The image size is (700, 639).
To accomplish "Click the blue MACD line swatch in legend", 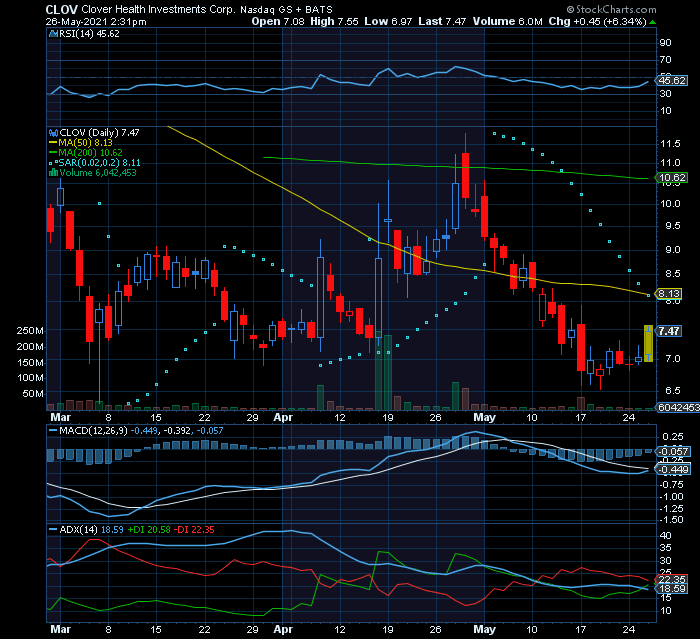I will coord(53,431).
